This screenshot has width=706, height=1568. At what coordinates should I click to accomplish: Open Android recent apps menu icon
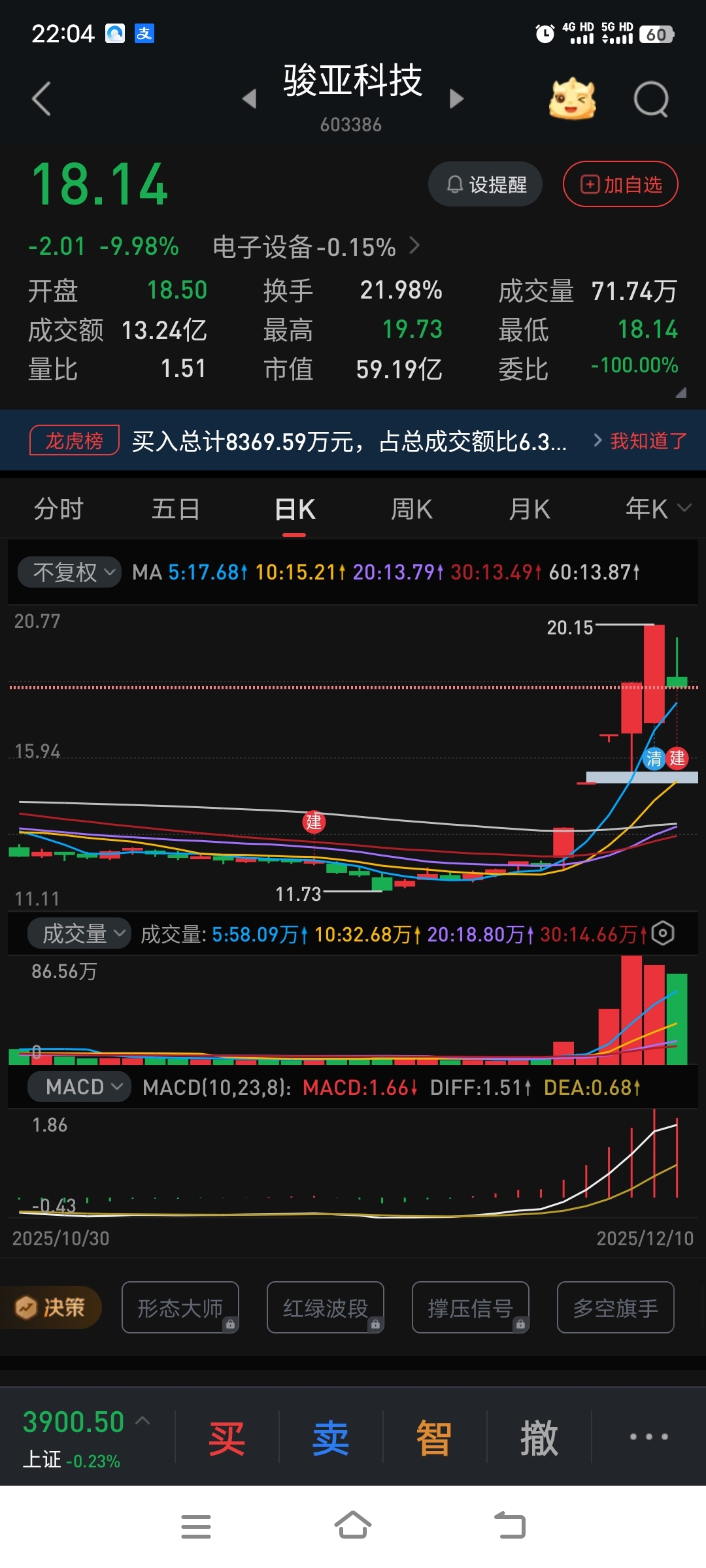[195, 1527]
